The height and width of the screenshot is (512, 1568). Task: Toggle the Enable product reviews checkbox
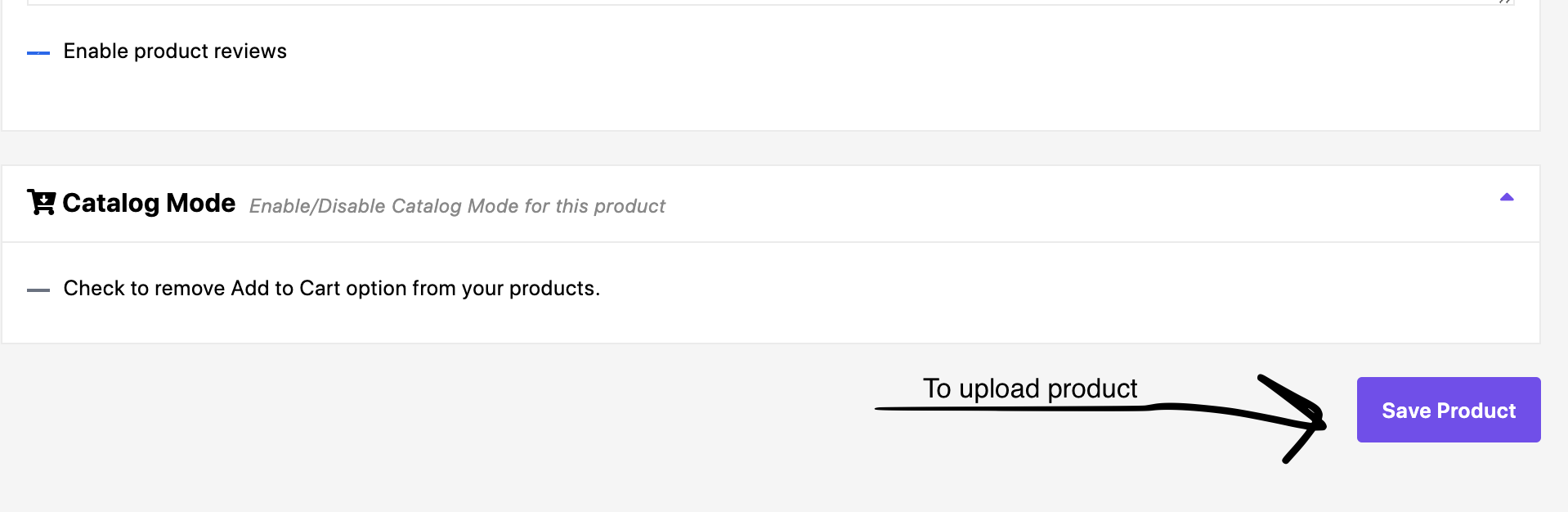[38, 52]
